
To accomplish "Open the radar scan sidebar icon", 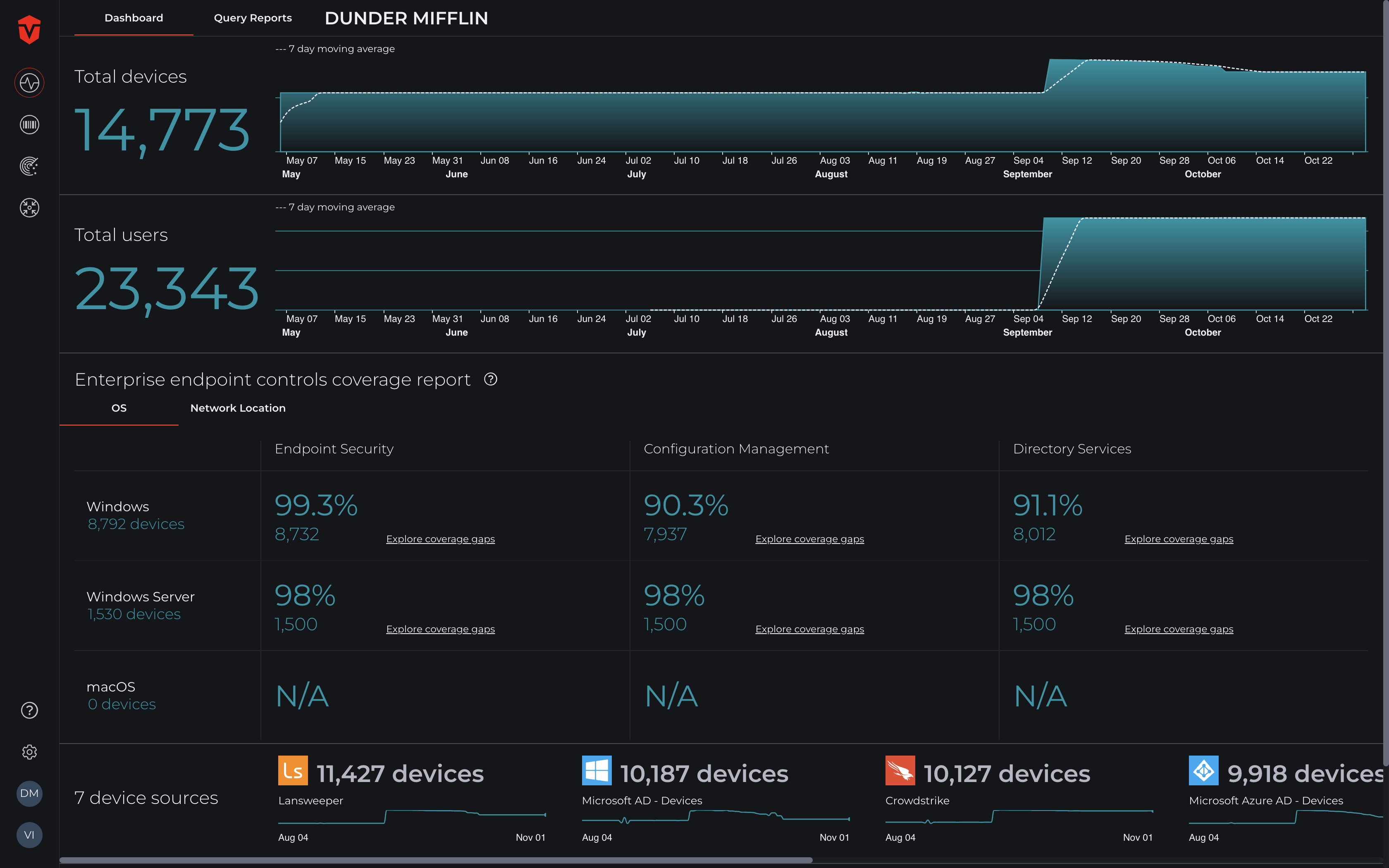I will 29,167.
